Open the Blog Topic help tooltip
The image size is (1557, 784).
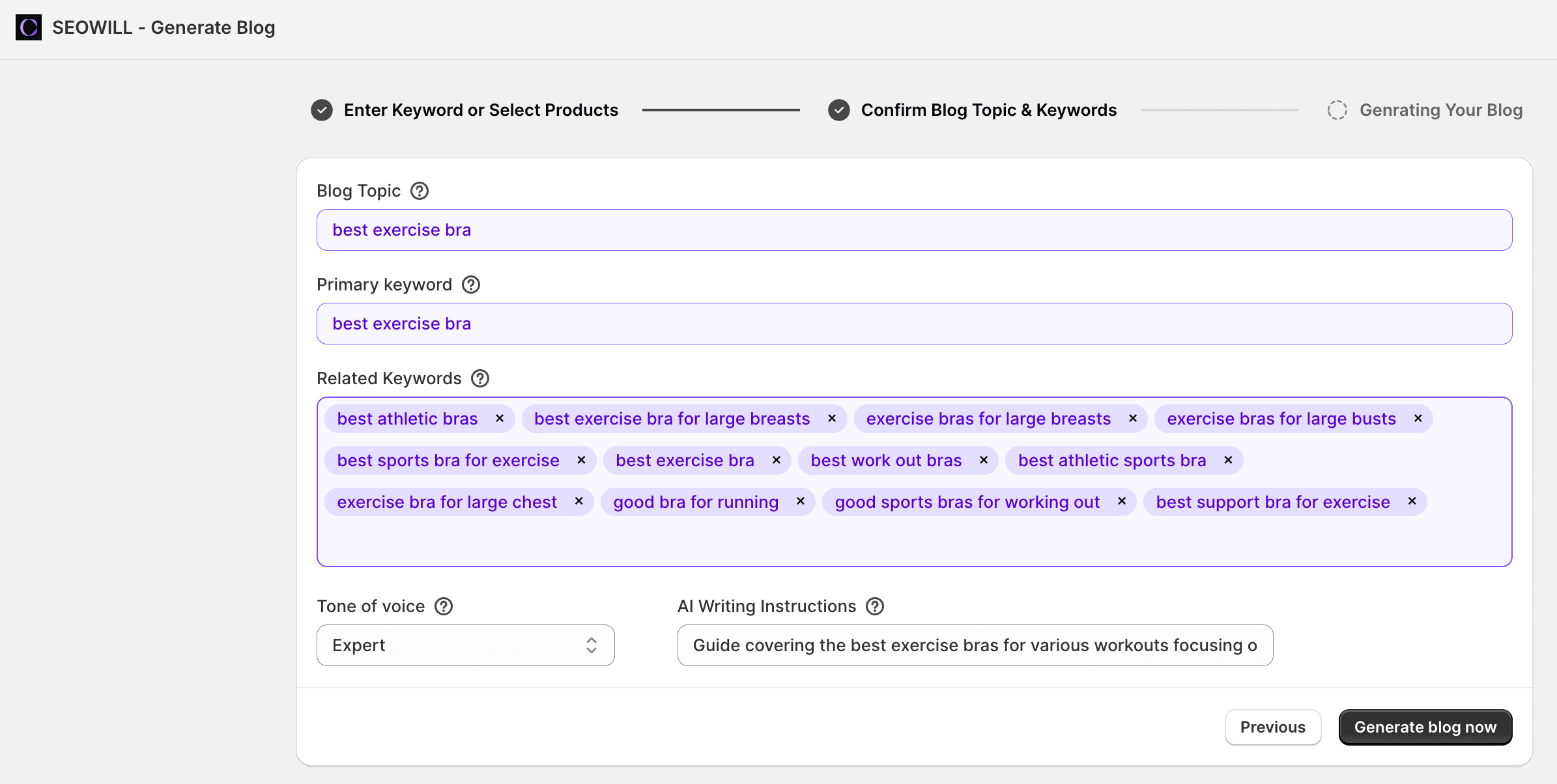pos(419,190)
